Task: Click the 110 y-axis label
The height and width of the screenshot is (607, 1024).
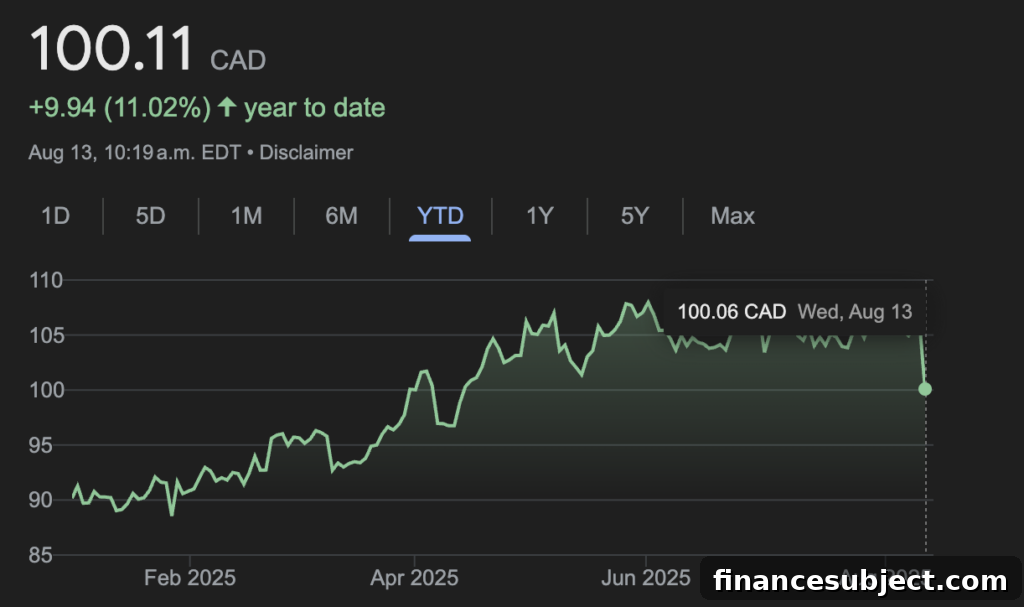Action: coord(46,280)
